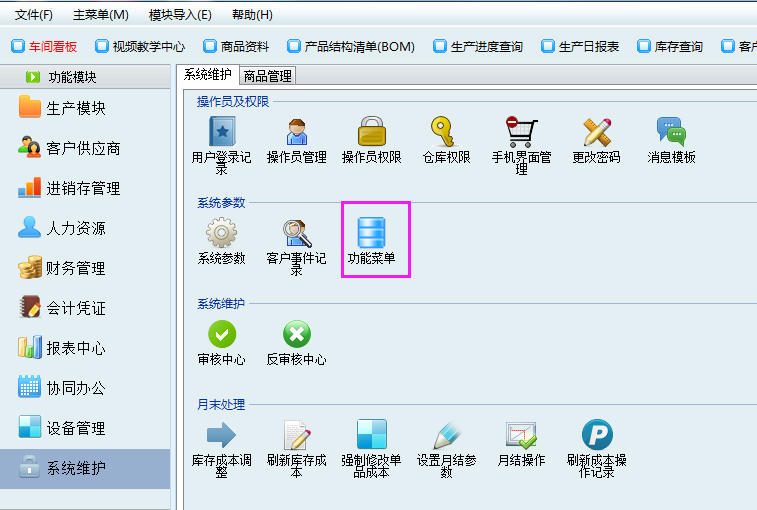The width and height of the screenshot is (757, 510).
Task: Select 财务管理 in the sidebar
Action: 75,268
